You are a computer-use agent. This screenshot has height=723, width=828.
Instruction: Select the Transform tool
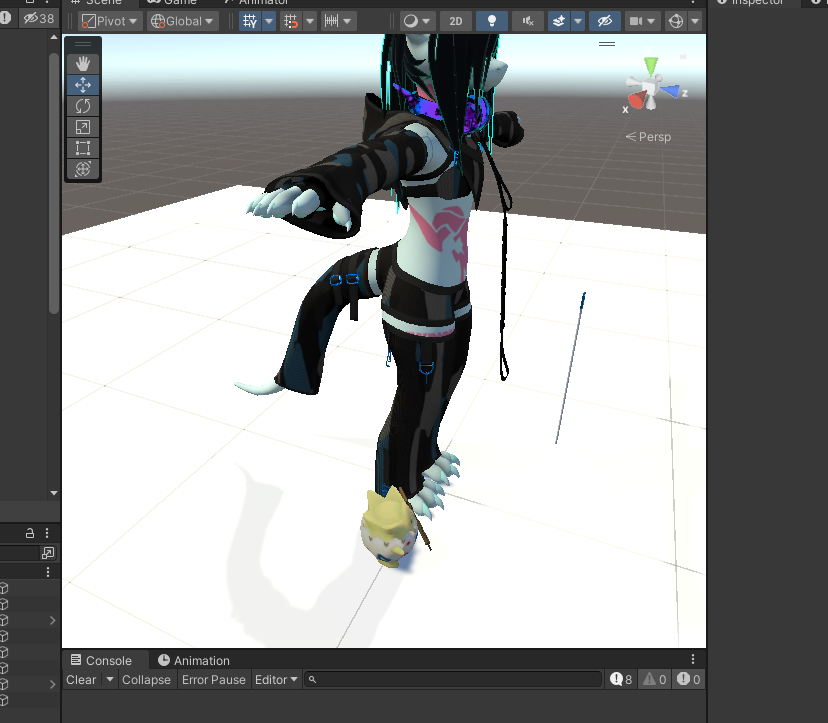click(83, 169)
